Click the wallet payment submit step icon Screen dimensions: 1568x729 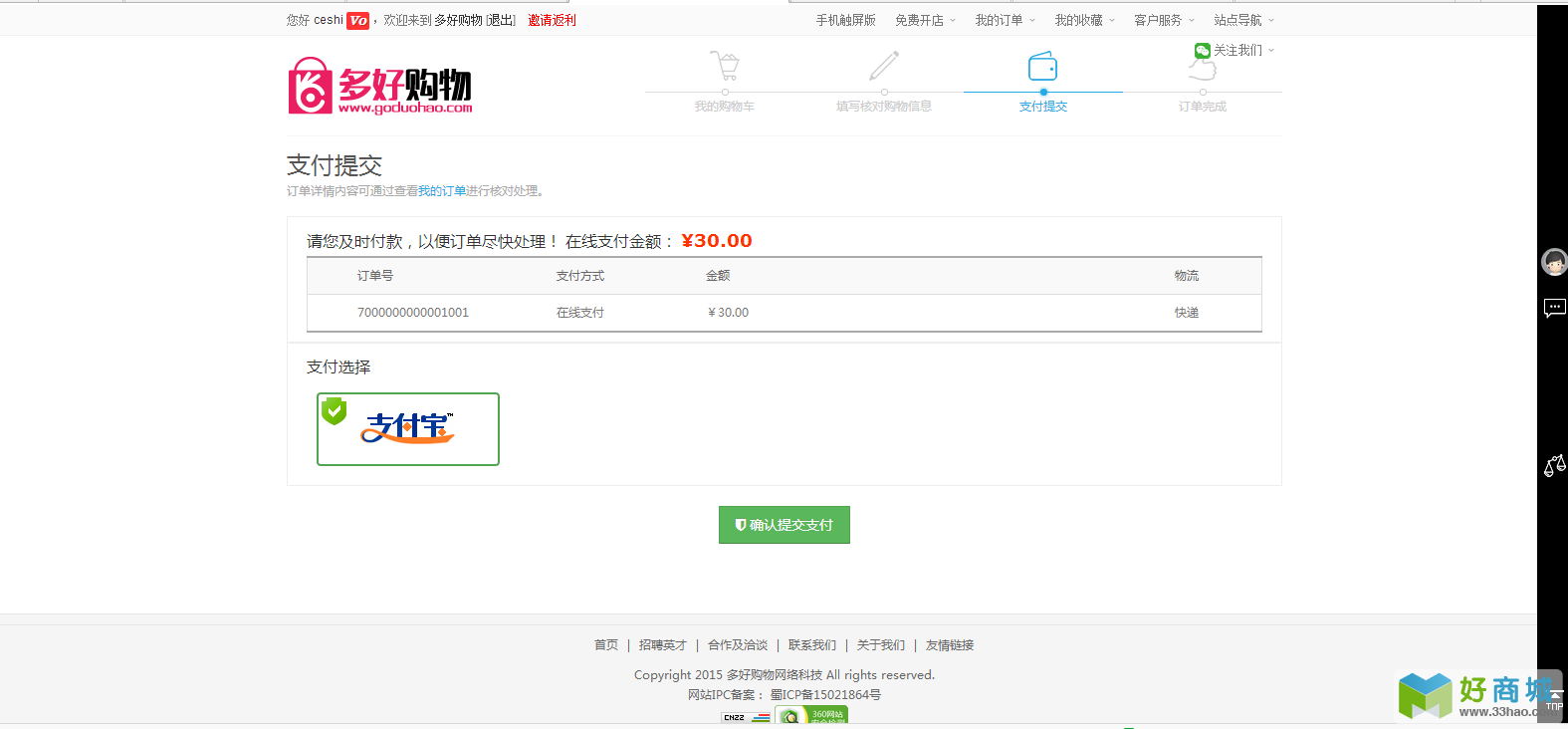click(1042, 66)
